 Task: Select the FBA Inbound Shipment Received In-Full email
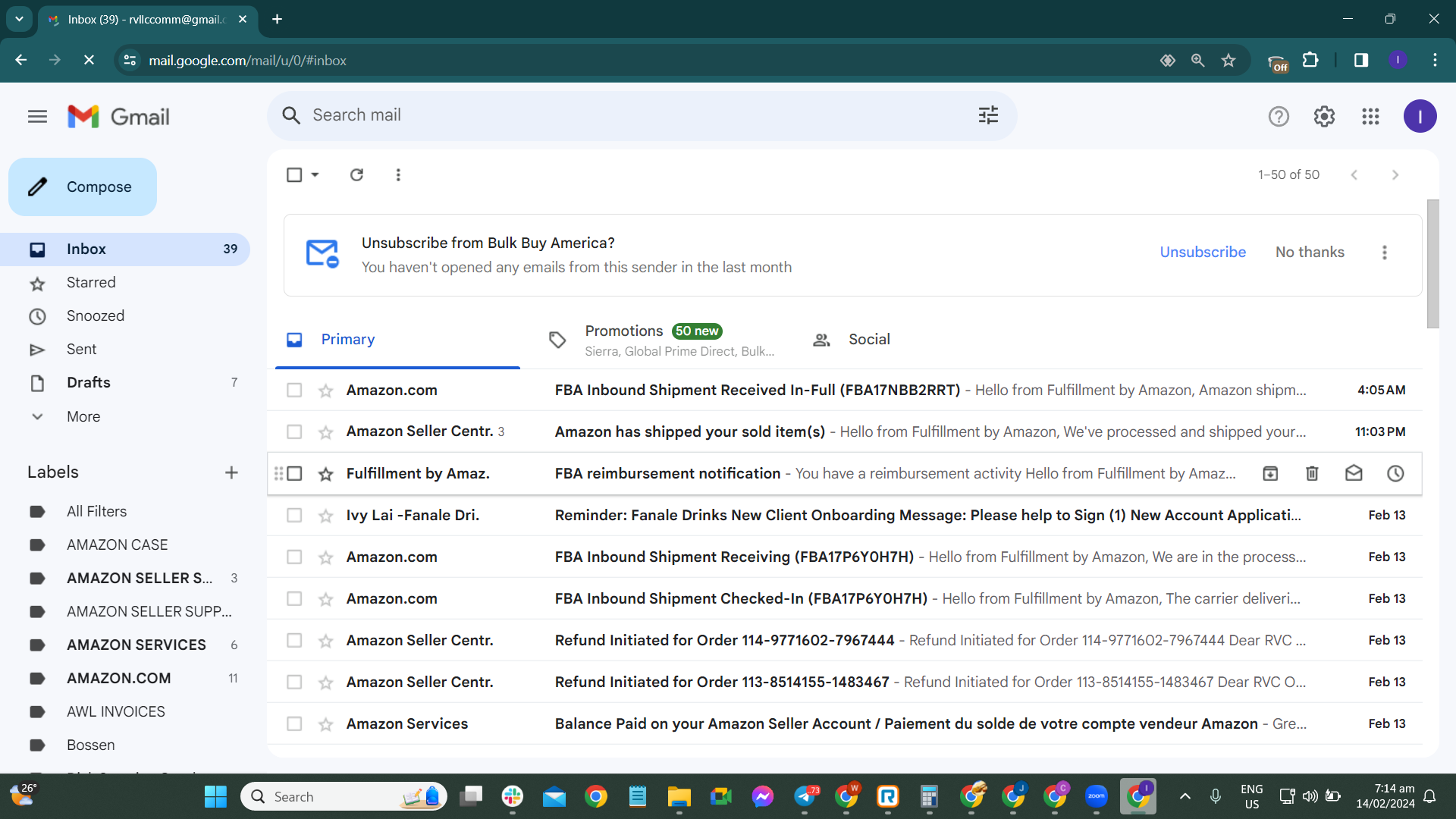click(294, 390)
